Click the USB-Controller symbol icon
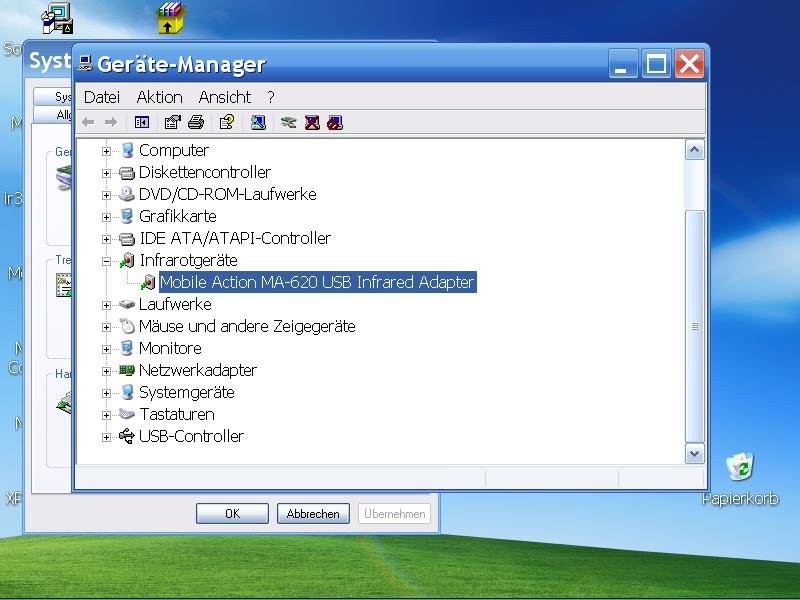The image size is (800, 600). [x=127, y=436]
